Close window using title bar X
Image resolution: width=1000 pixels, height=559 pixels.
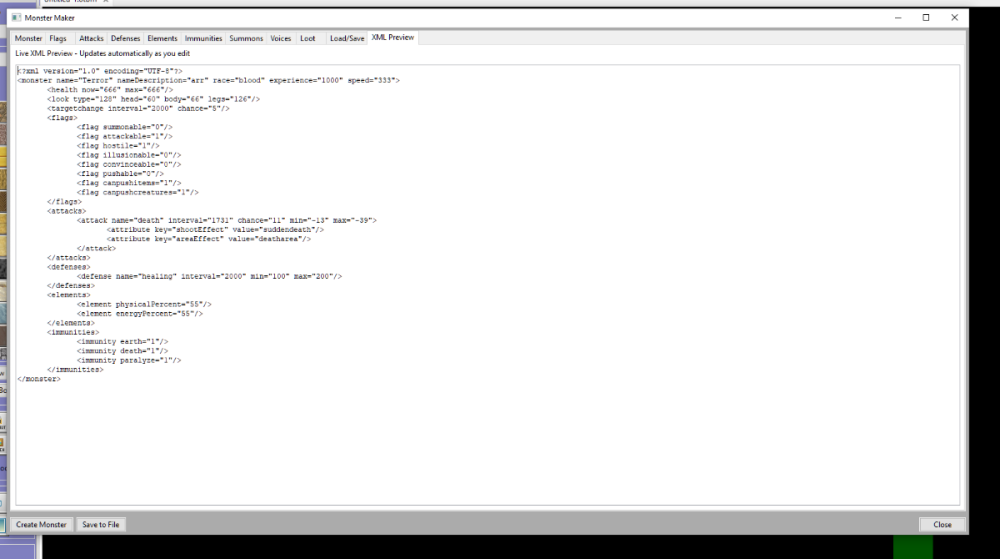click(x=954, y=18)
